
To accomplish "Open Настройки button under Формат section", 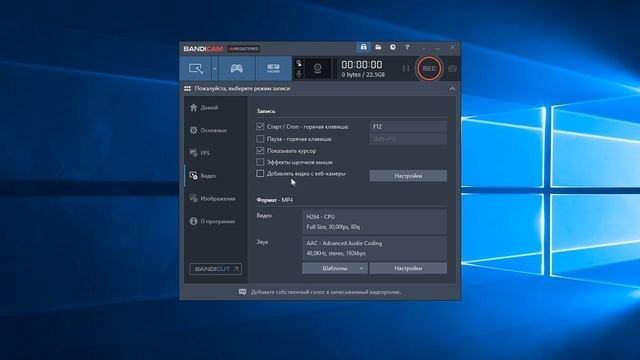I will click(x=408, y=268).
